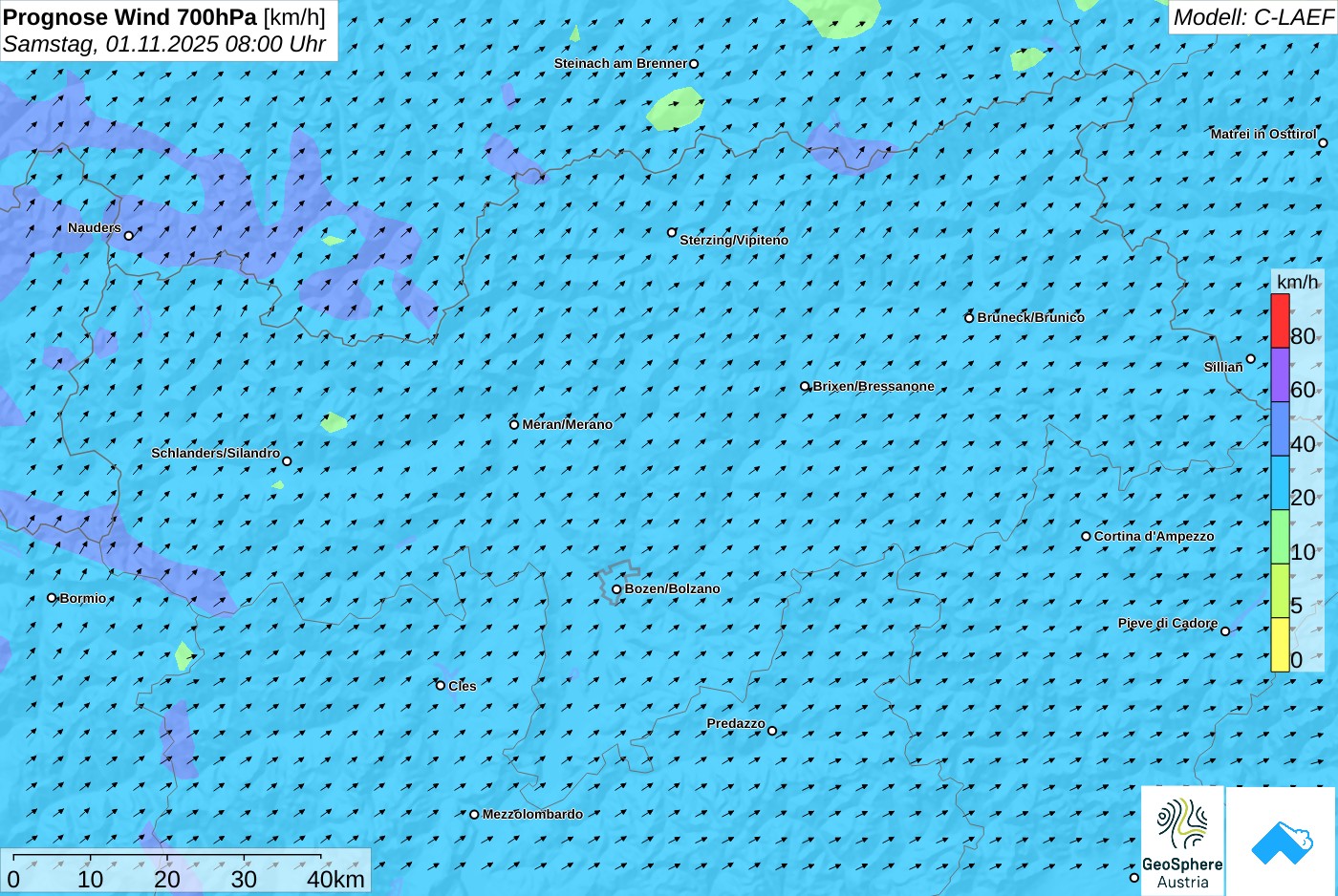Click the 'Predazzo' label
1338x896 pixels.
[736, 724]
